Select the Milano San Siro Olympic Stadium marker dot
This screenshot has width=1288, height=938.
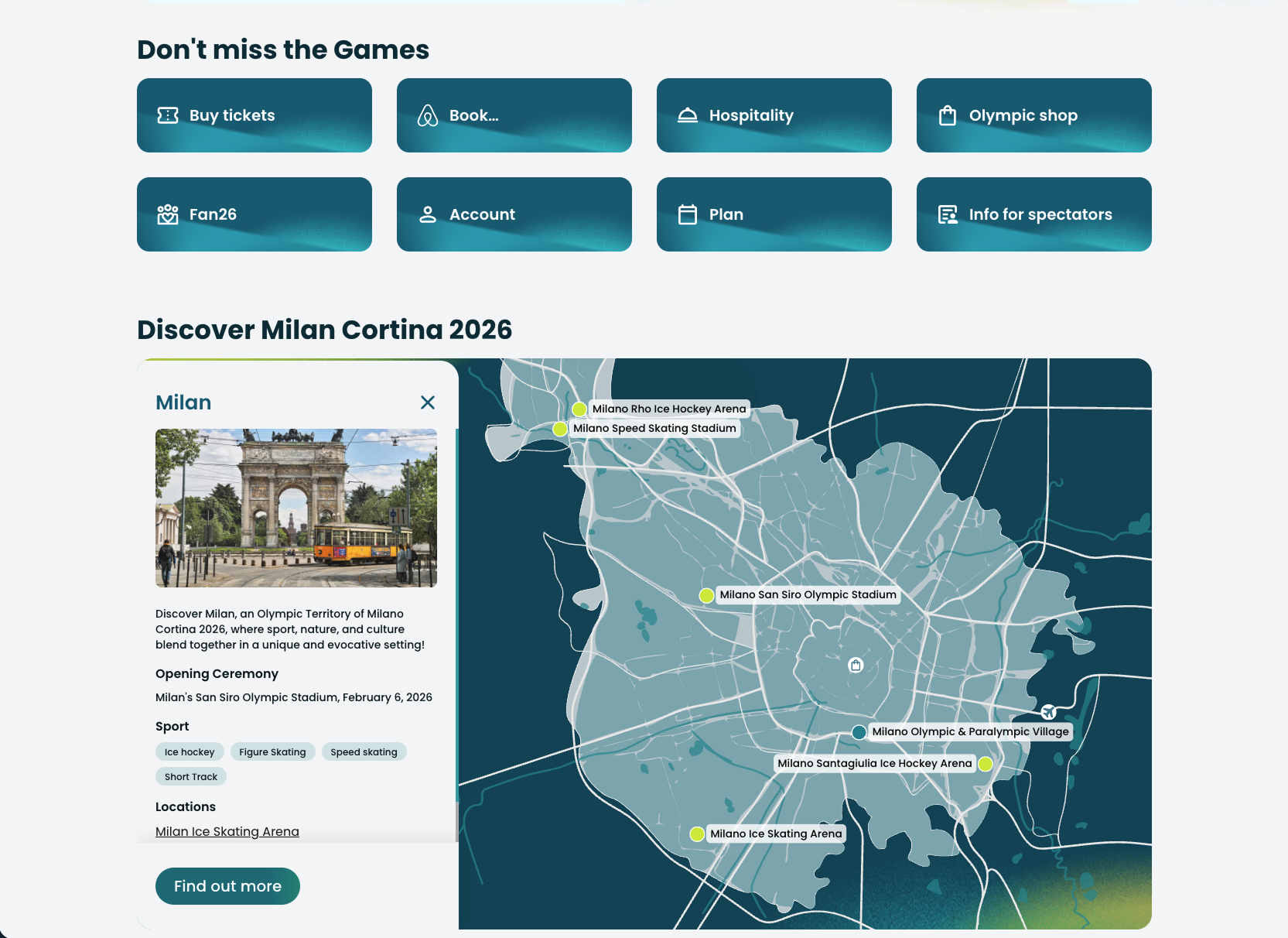706,595
